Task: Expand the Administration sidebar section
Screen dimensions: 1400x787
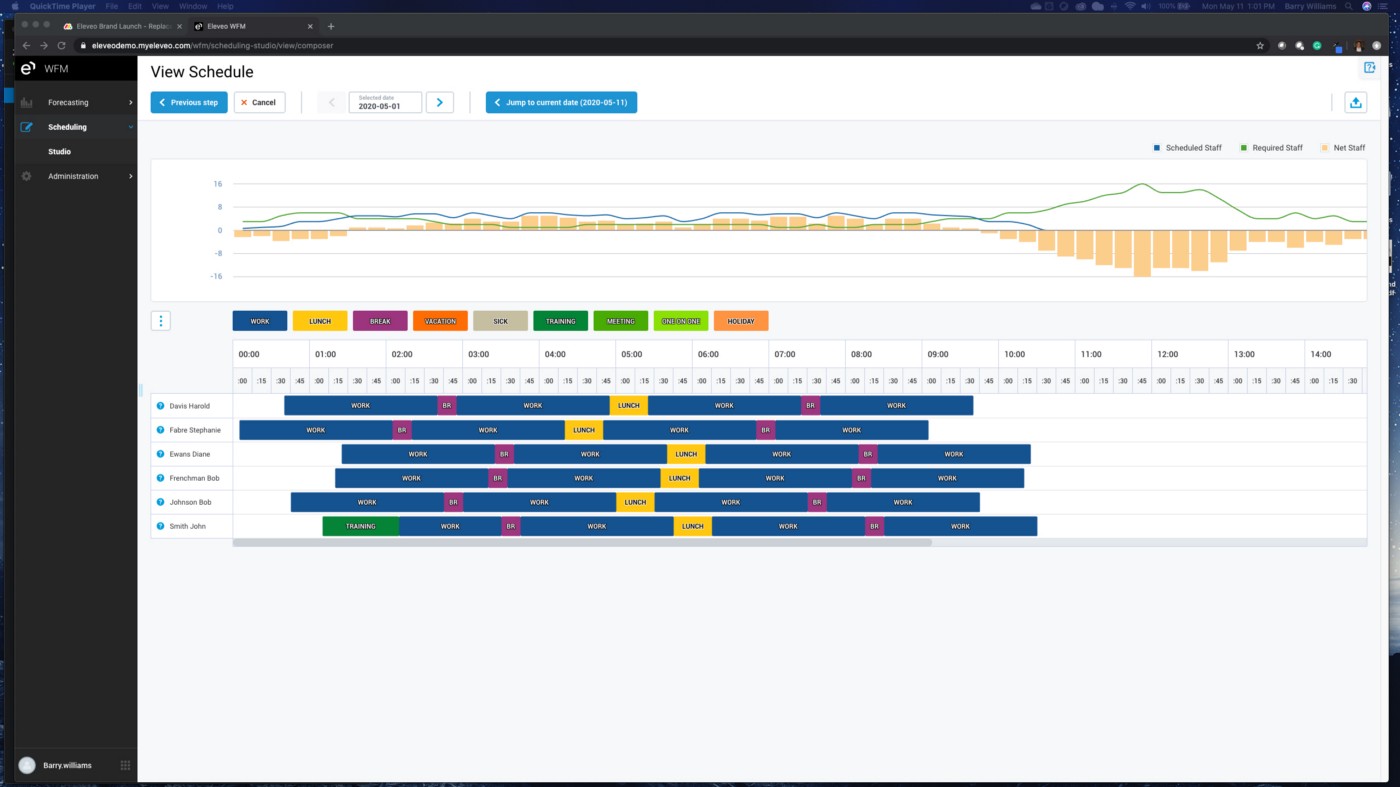Action: click(x=76, y=176)
